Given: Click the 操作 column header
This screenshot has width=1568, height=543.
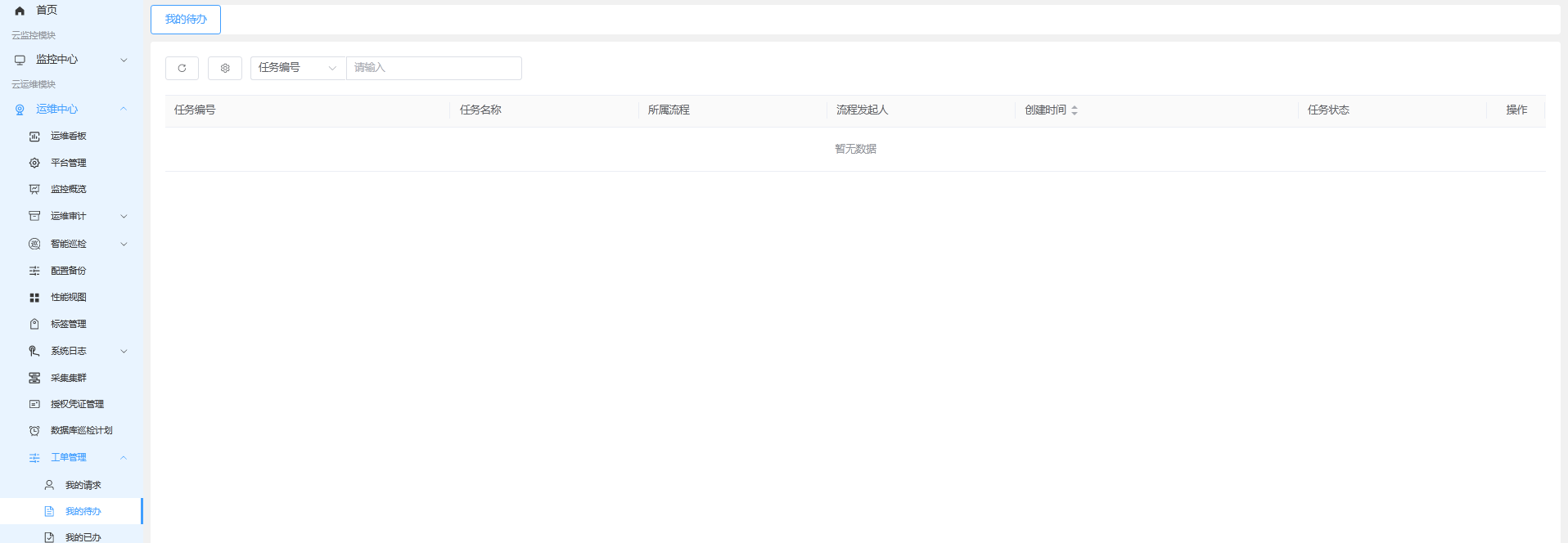Looking at the screenshot, I should [1516, 110].
